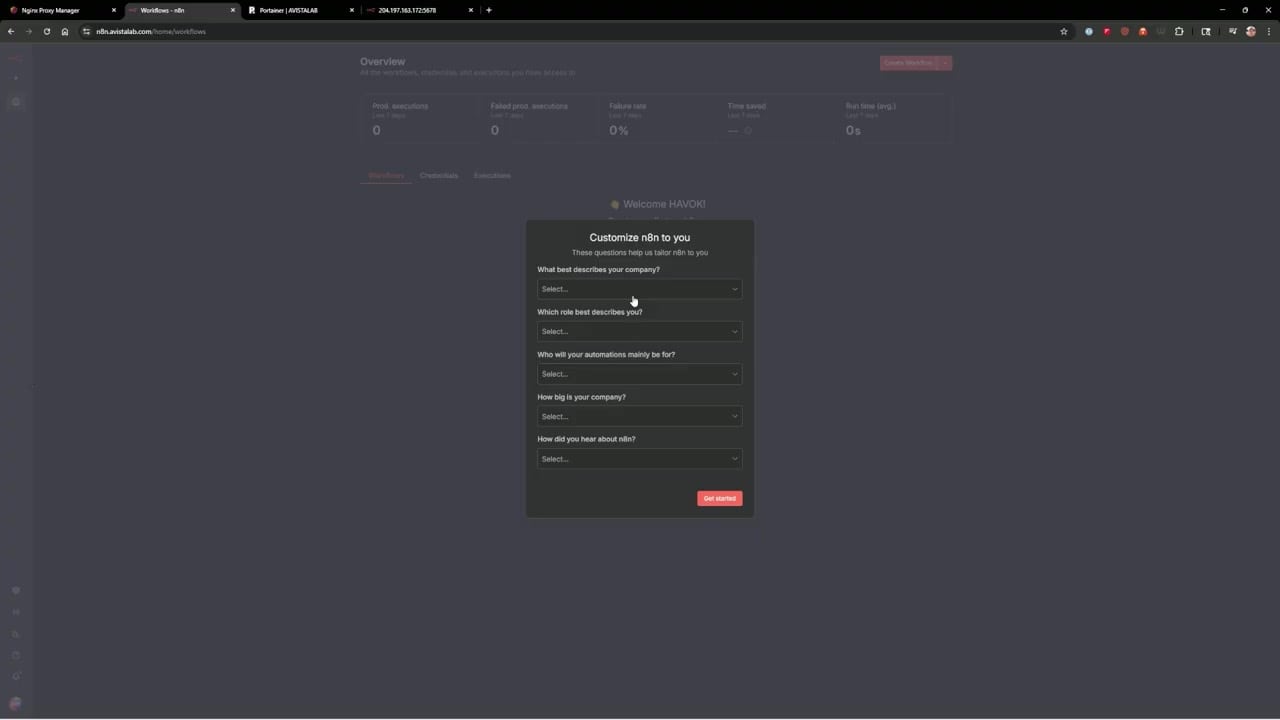The image size is (1280, 720).
Task: Expand 'How did you hear about n8n' dropdown
Action: pyautogui.click(x=639, y=459)
